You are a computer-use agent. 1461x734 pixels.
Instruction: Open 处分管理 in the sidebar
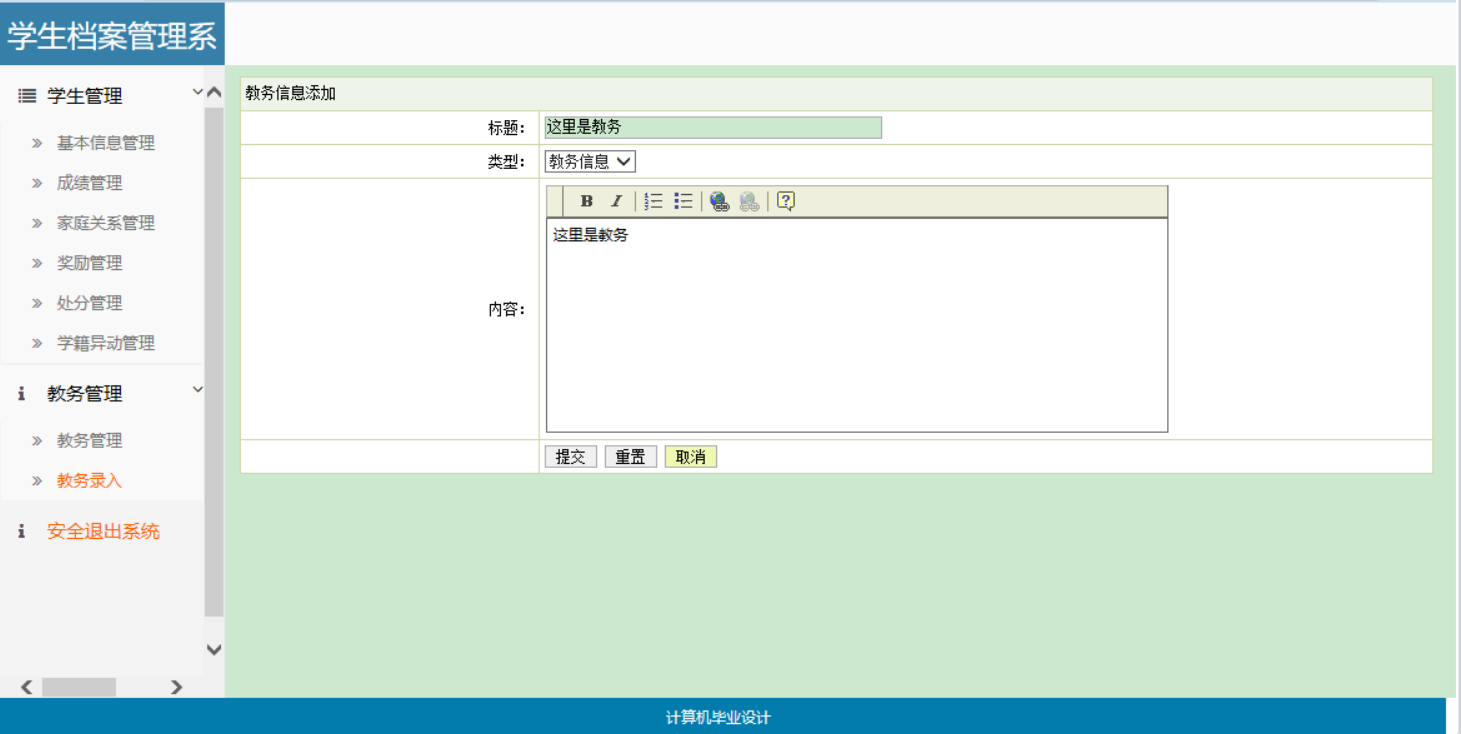click(x=89, y=303)
